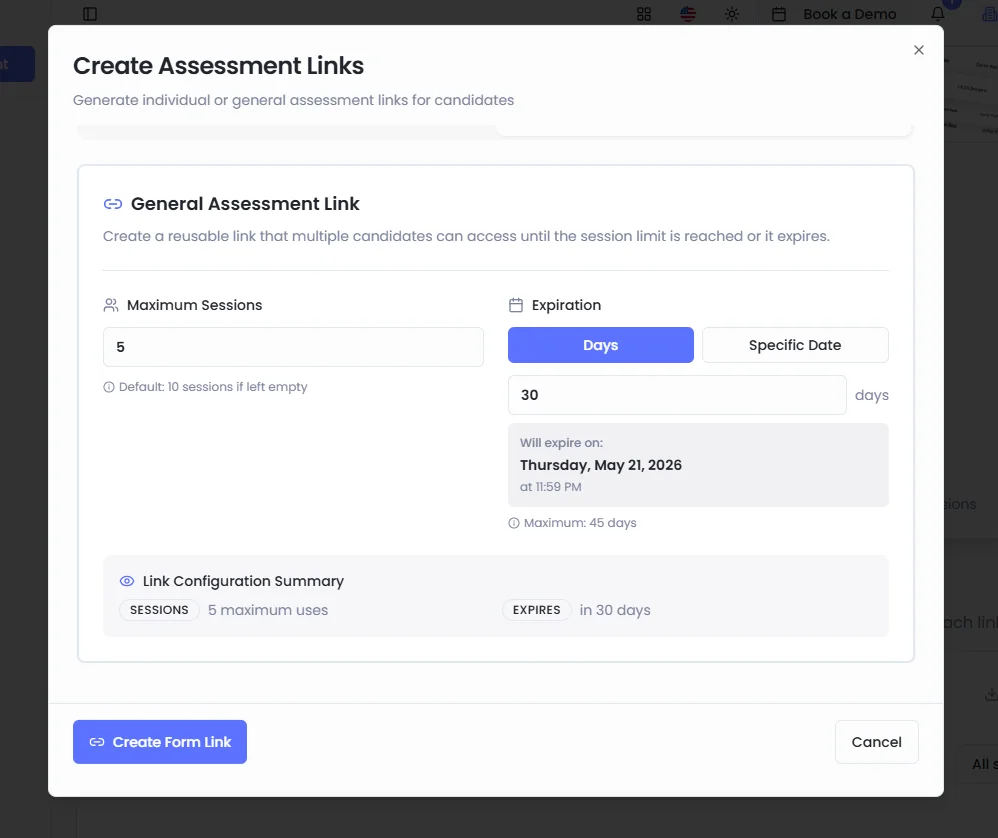
Task: Click the people icon next to Maximum Sessions
Action: click(111, 305)
